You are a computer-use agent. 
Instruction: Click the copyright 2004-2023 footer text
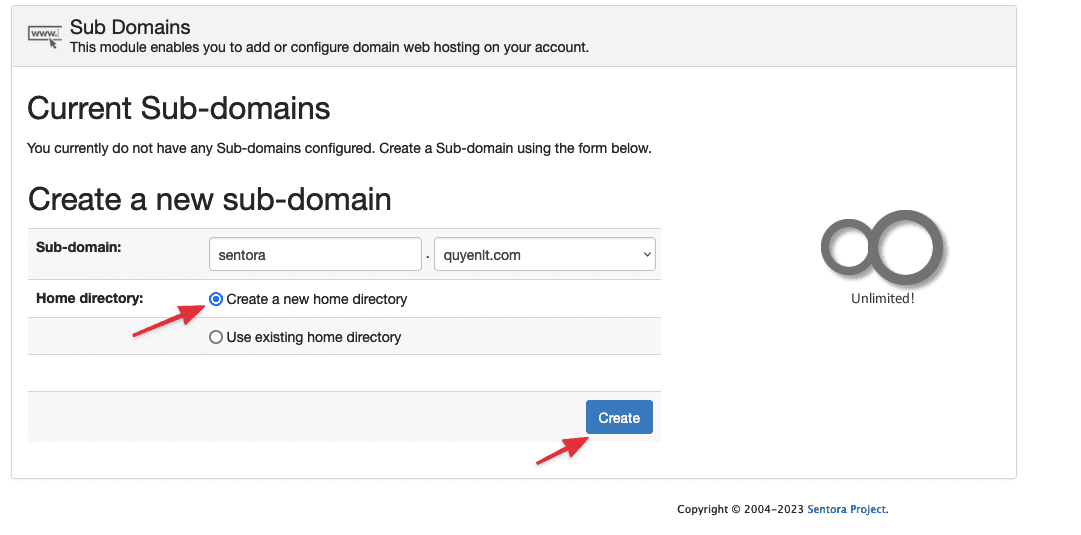point(740,509)
